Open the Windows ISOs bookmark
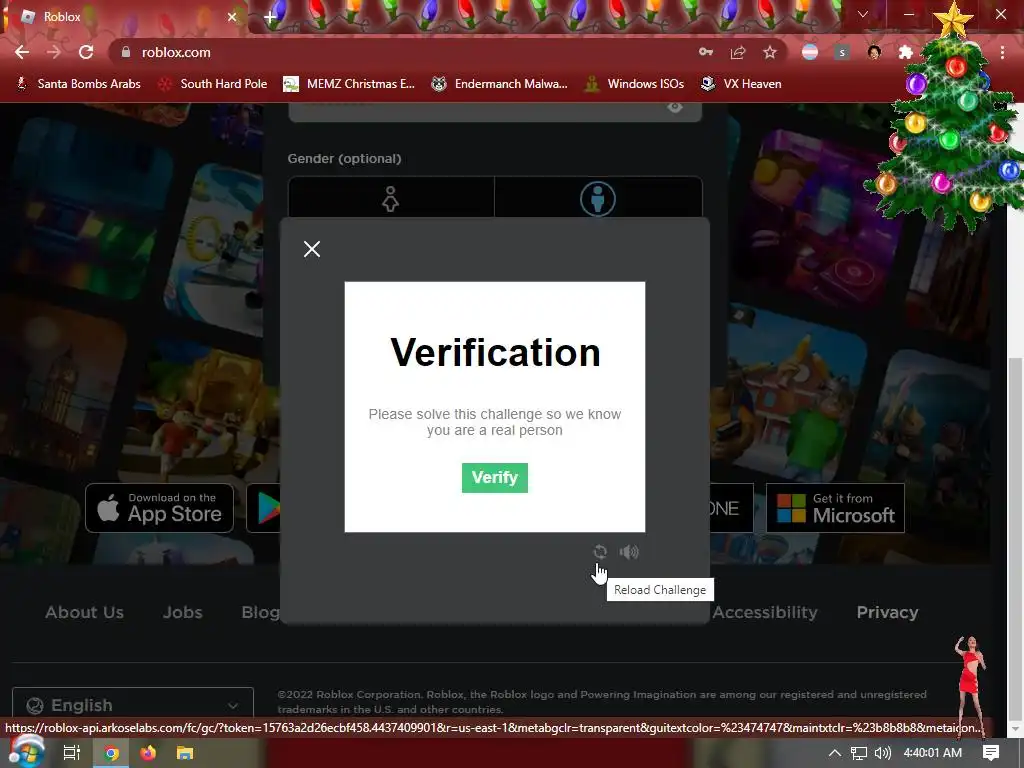The height and width of the screenshot is (768, 1024). click(635, 84)
